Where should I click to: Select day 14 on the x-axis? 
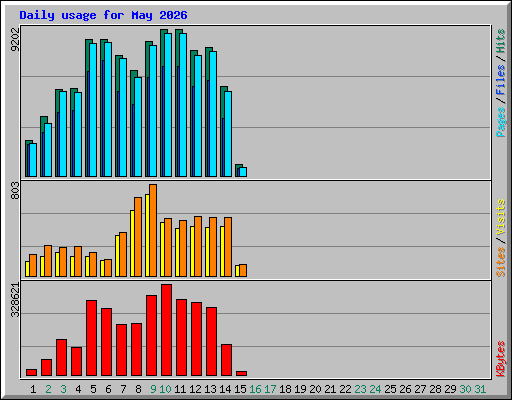pyautogui.click(x=225, y=389)
